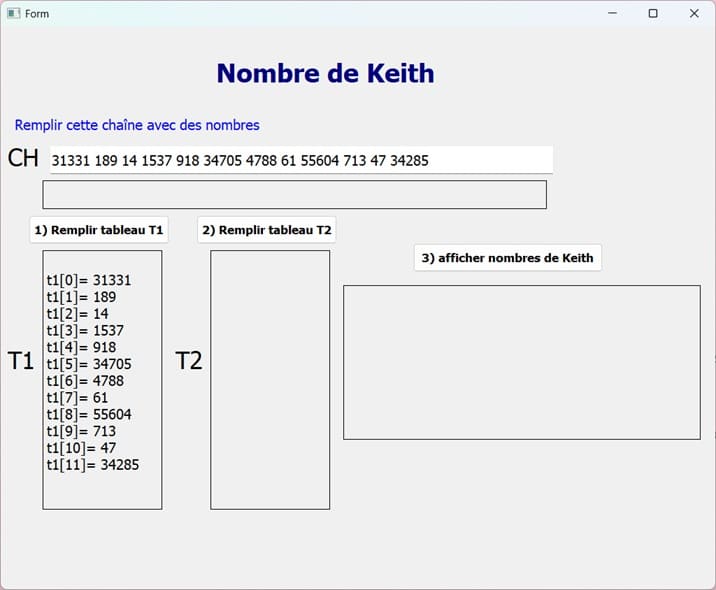Viewport: 716px width, 590px height.
Task: Click 'afficher nombres de Keith' button
Action: (x=507, y=257)
